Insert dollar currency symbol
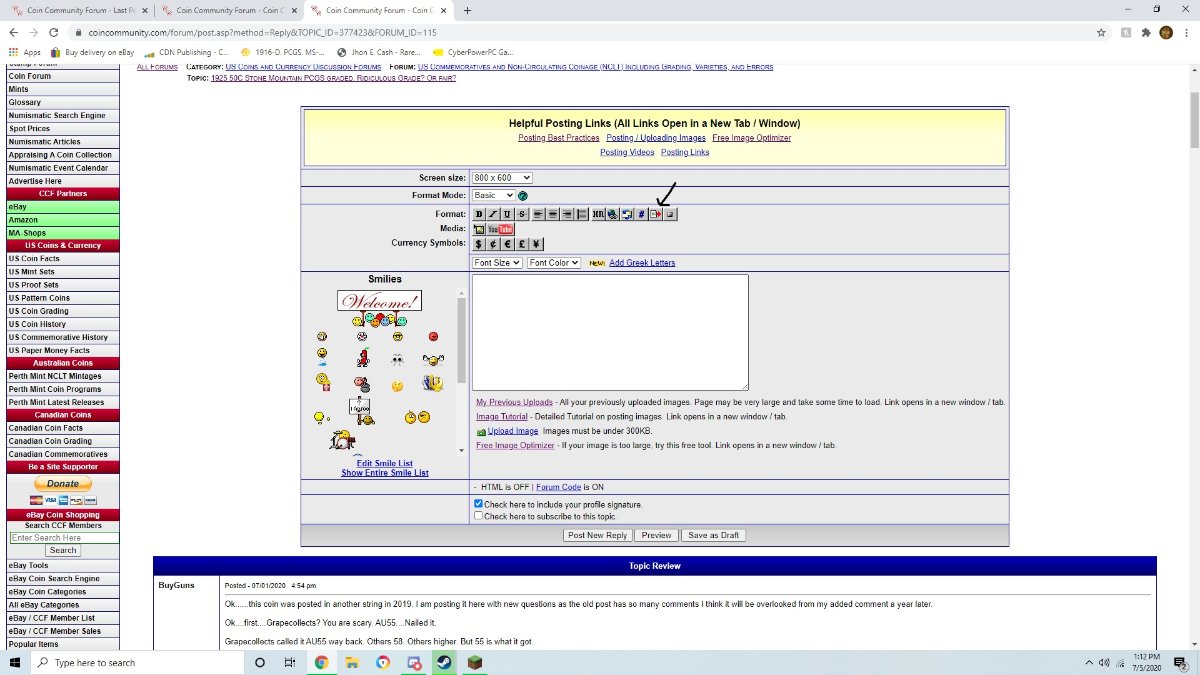 click(x=479, y=244)
